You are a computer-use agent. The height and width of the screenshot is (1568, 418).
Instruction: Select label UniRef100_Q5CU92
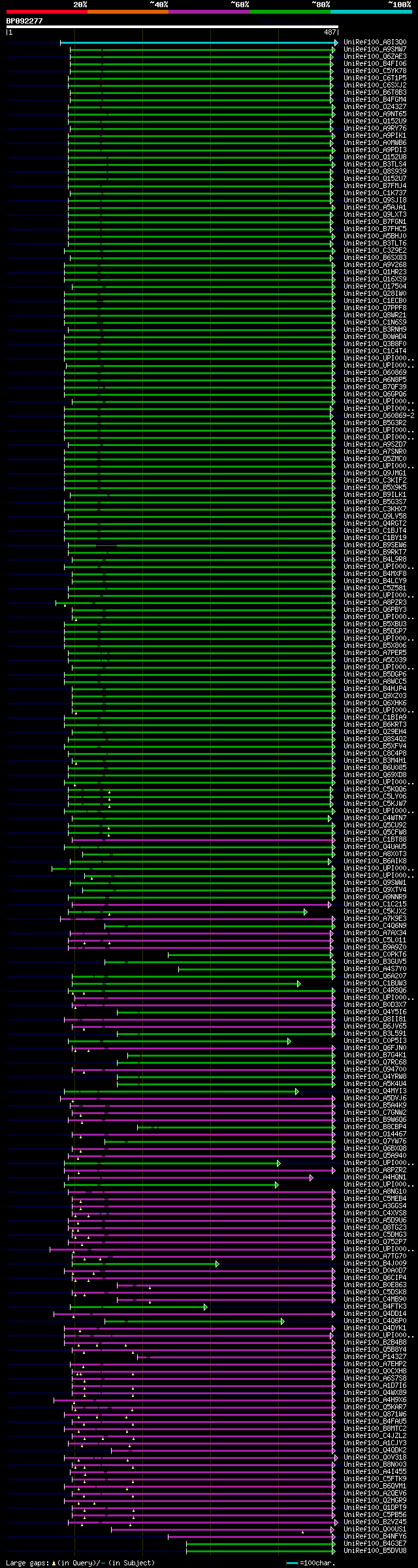pos(375,825)
